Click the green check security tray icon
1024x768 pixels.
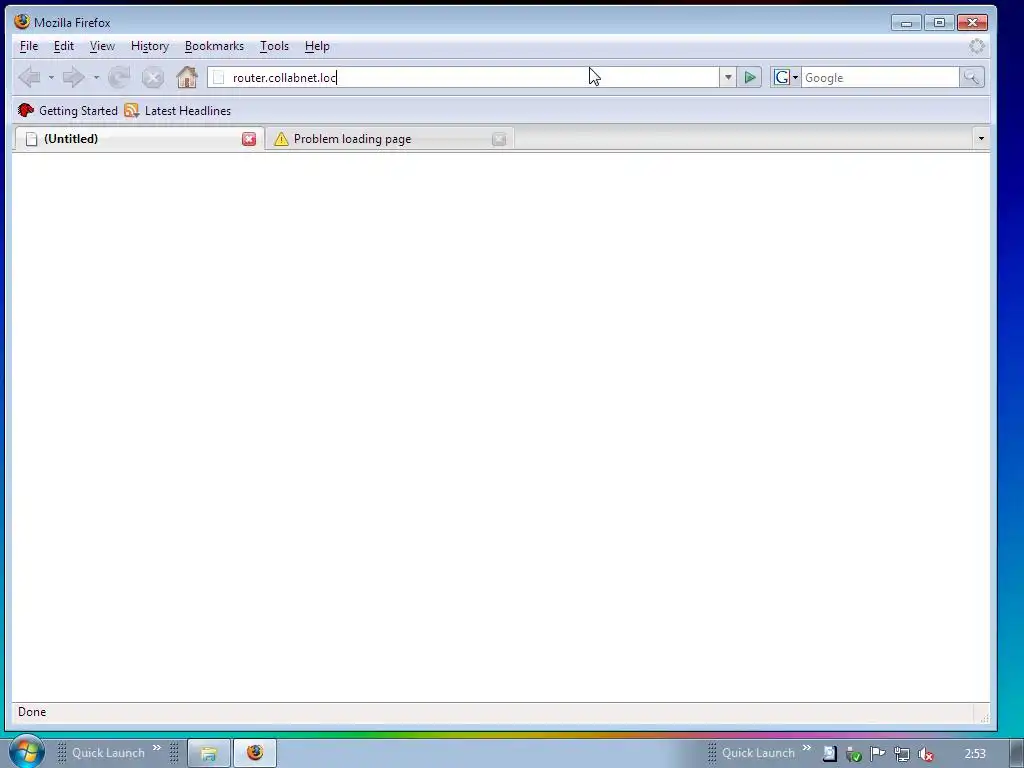point(854,754)
